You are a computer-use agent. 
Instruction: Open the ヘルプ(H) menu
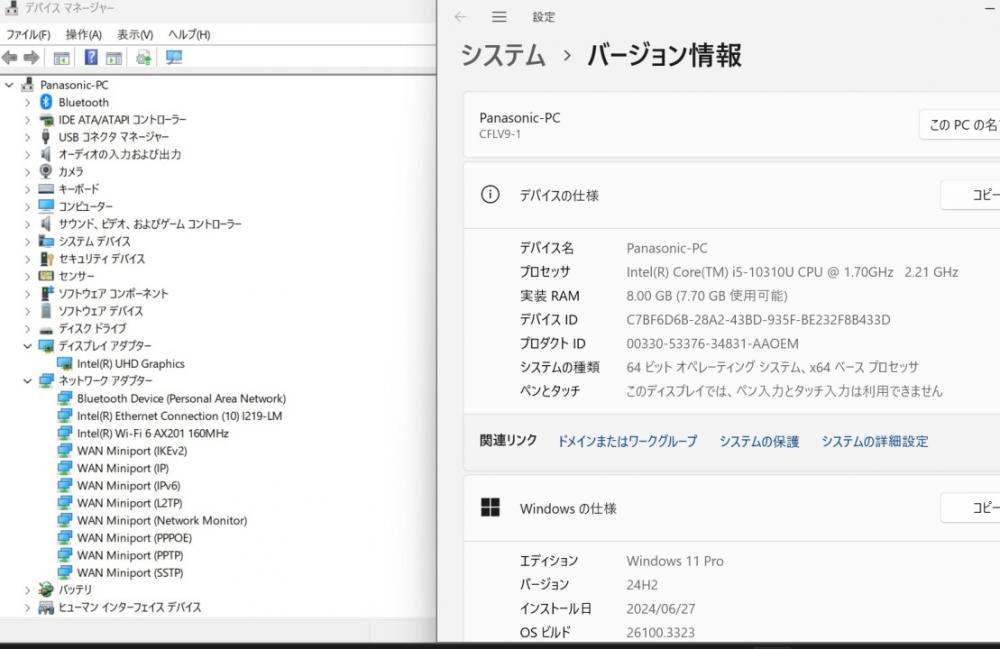pyautogui.click(x=189, y=34)
